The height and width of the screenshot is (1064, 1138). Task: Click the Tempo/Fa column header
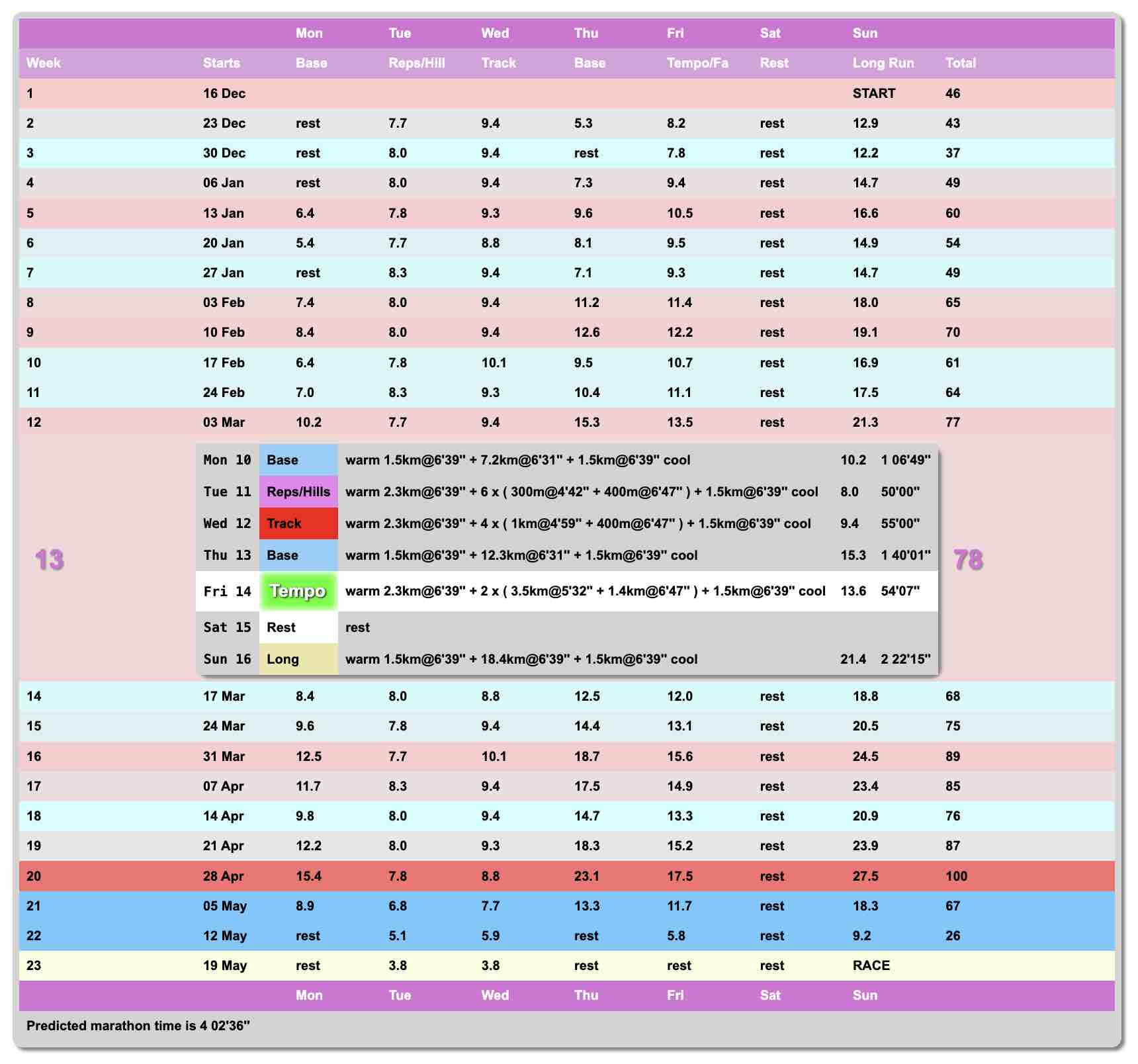(697, 63)
